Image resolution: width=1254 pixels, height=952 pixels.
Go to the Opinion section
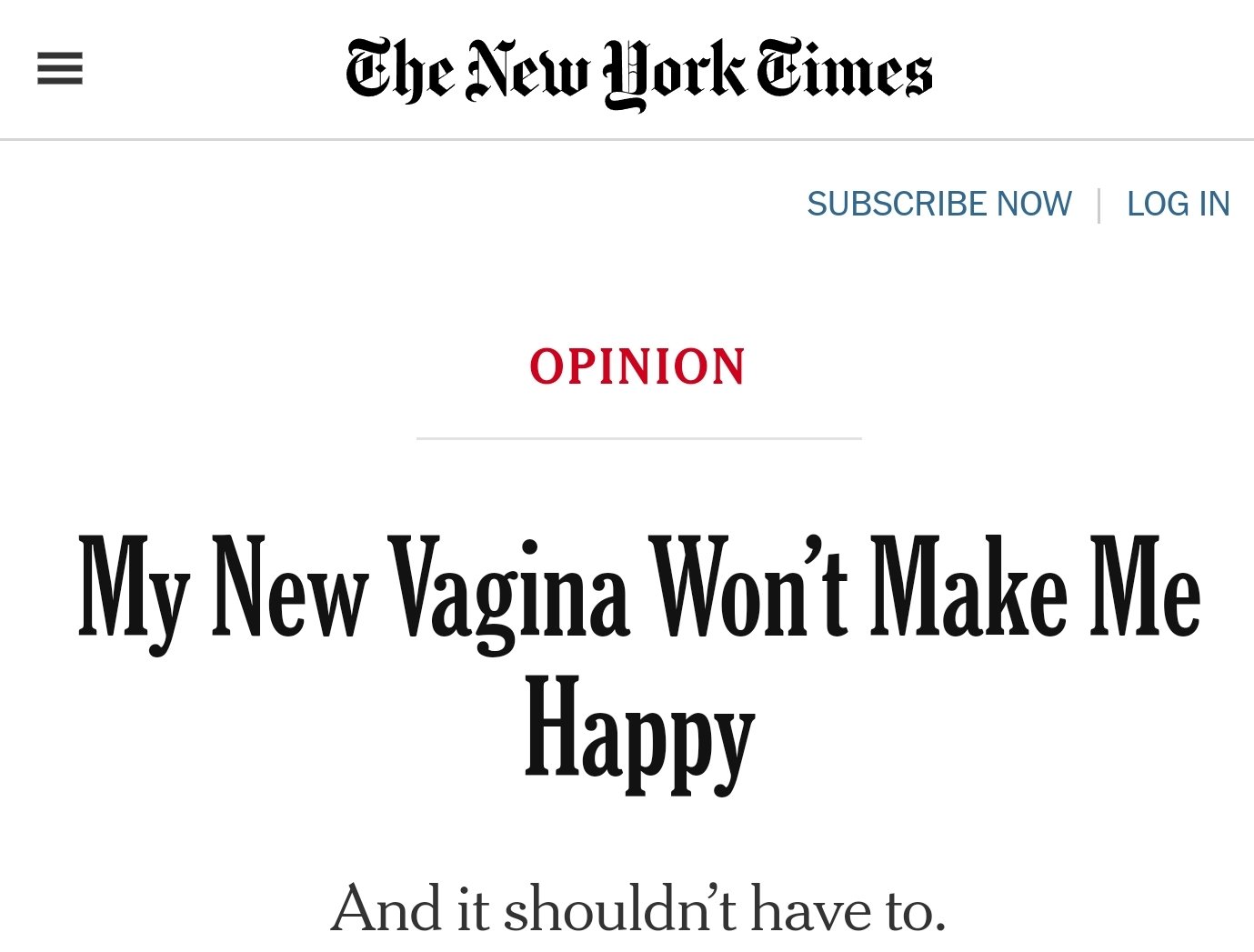pyautogui.click(x=637, y=366)
